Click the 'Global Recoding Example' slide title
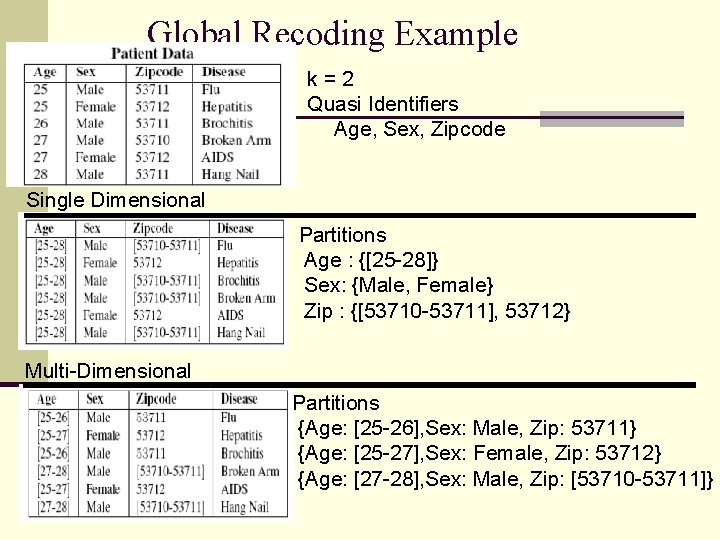This screenshot has height=540, width=720. (x=332, y=33)
